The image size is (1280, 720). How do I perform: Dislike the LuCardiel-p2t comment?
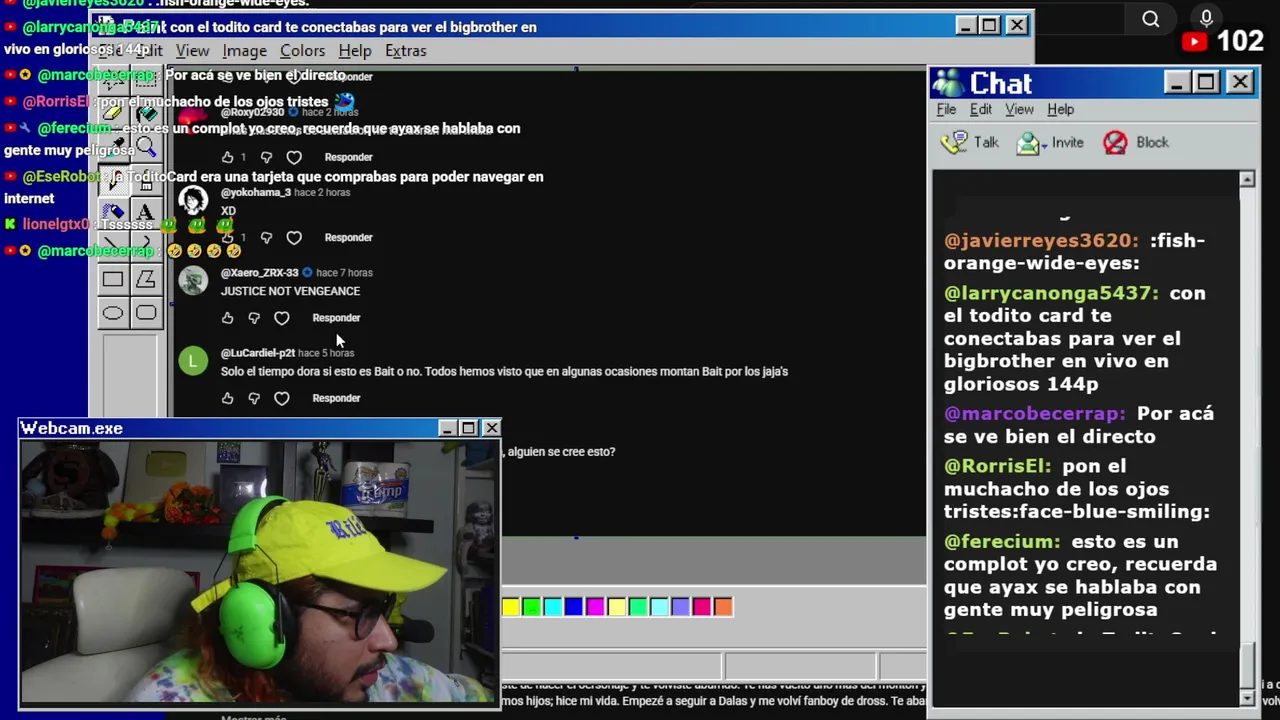(x=254, y=398)
